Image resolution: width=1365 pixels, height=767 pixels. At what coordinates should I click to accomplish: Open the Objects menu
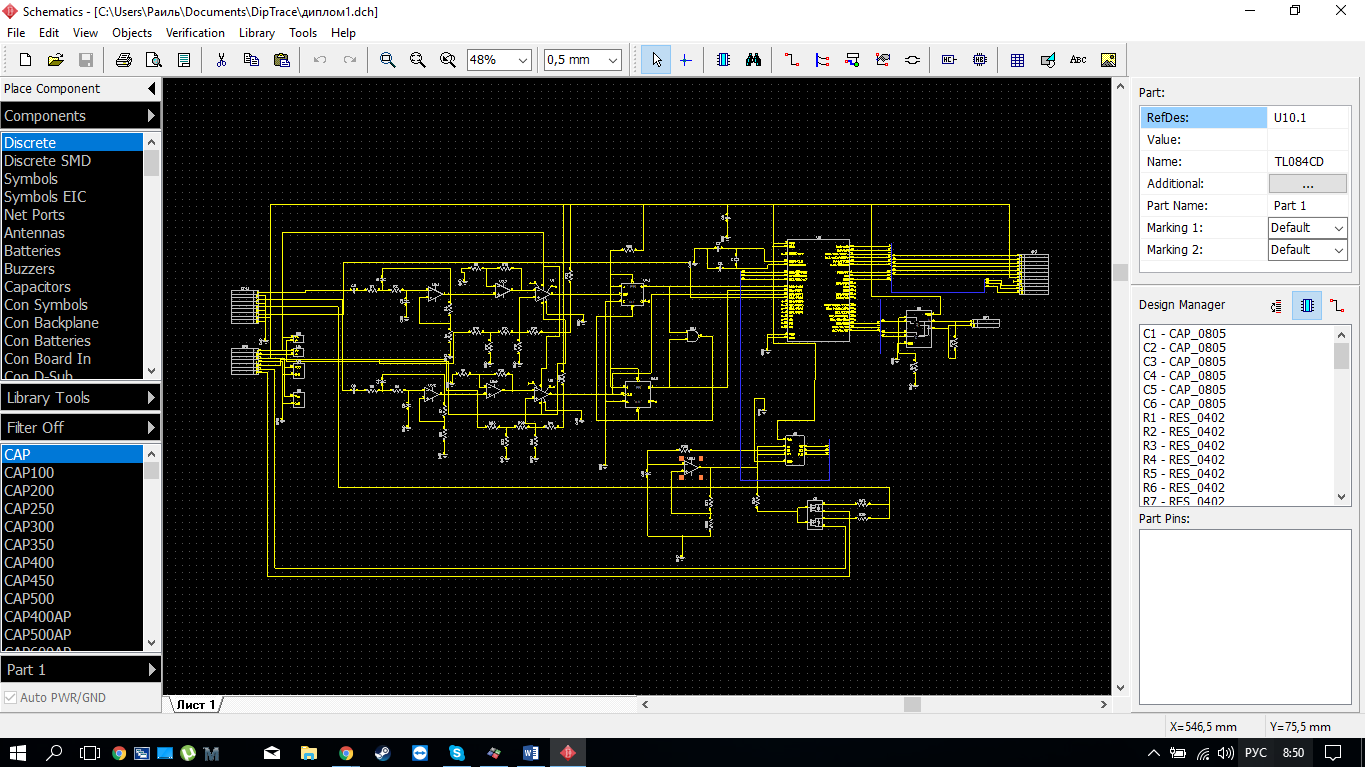[x=132, y=33]
